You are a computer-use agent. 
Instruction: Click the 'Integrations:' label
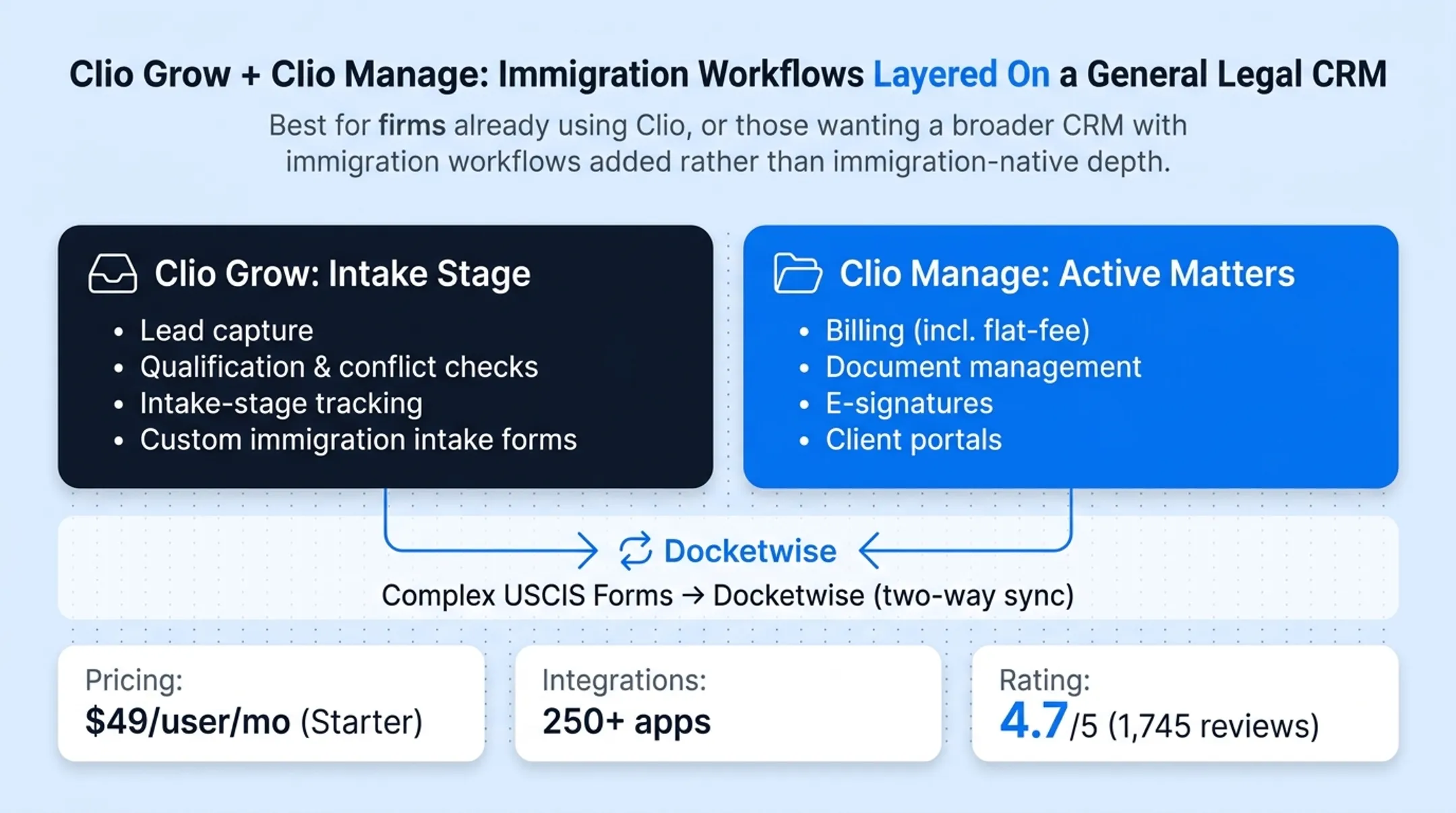(624, 680)
